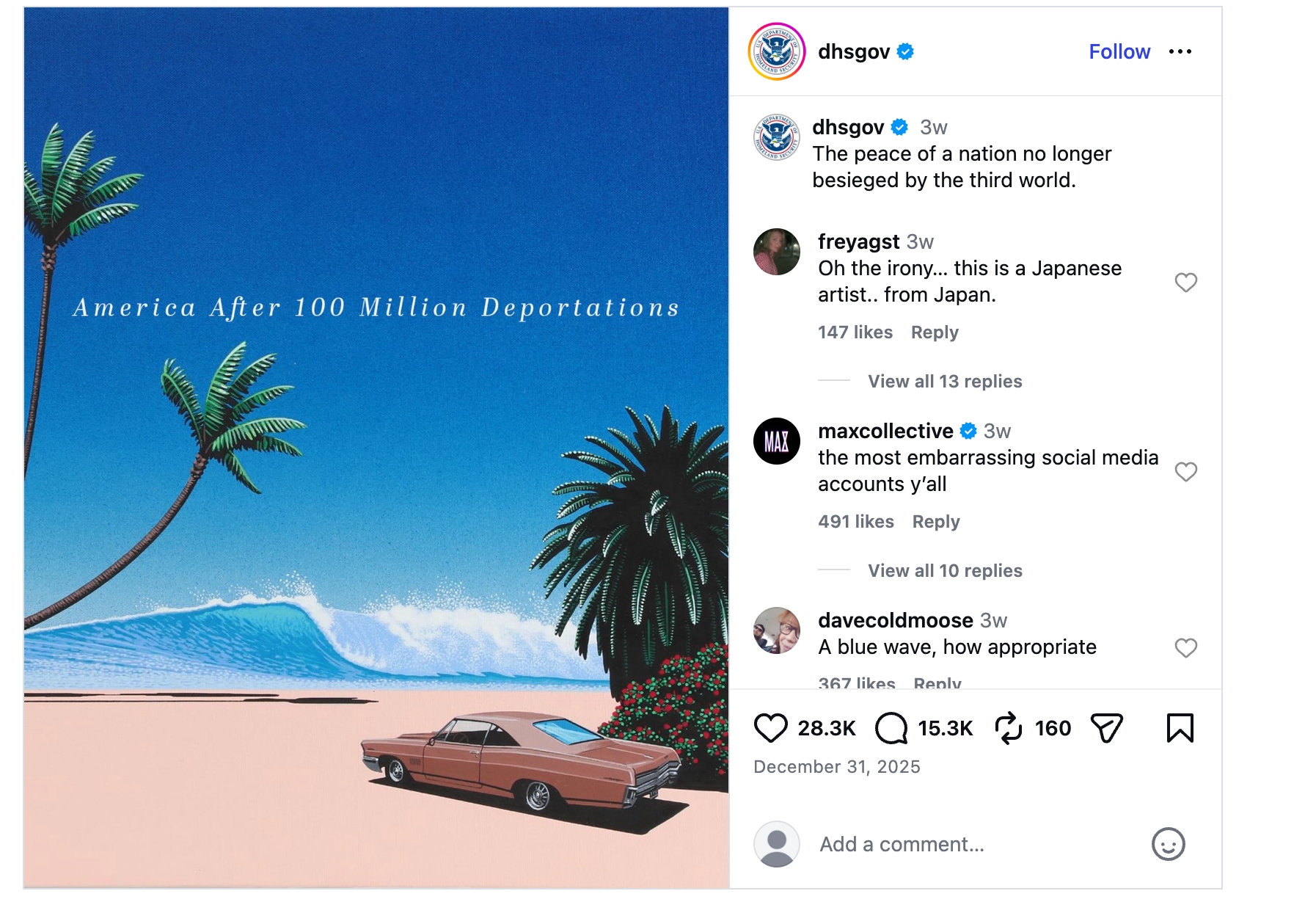Open the emoji picker smiley icon
1316x913 pixels.
tap(1168, 844)
